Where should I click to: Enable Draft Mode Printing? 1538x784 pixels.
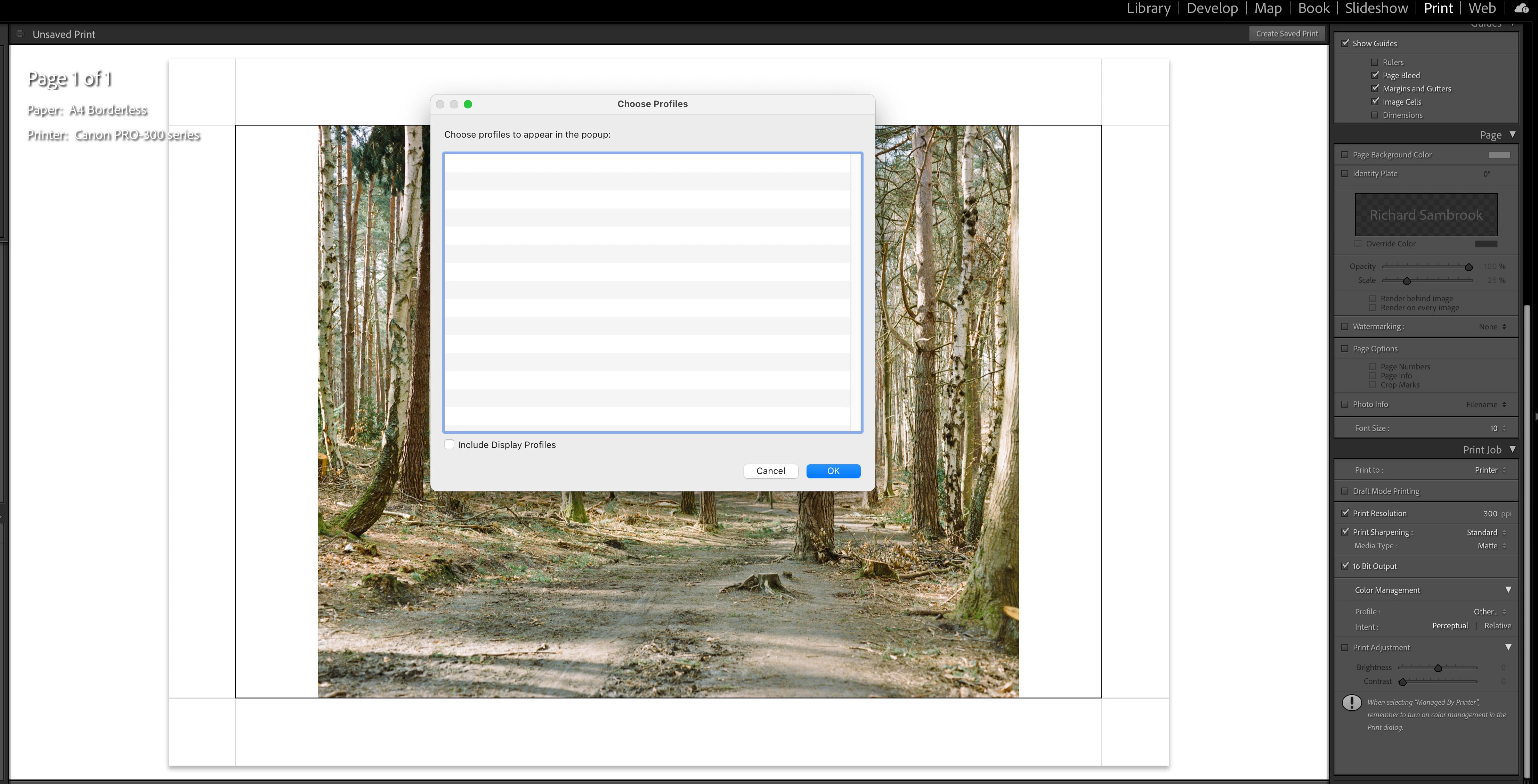pos(1345,491)
